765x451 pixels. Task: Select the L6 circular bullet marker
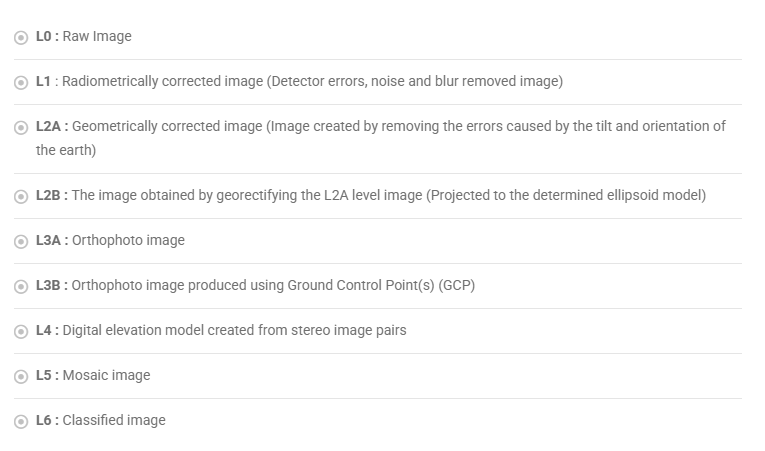pyautogui.click(x=21, y=422)
